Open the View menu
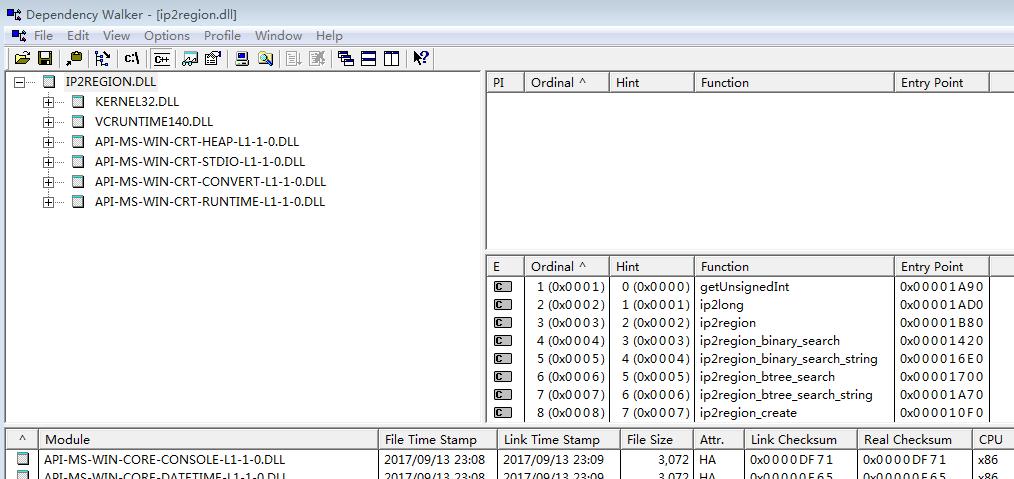Image resolution: width=1014 pixels, height=479 pixels. 116,36
